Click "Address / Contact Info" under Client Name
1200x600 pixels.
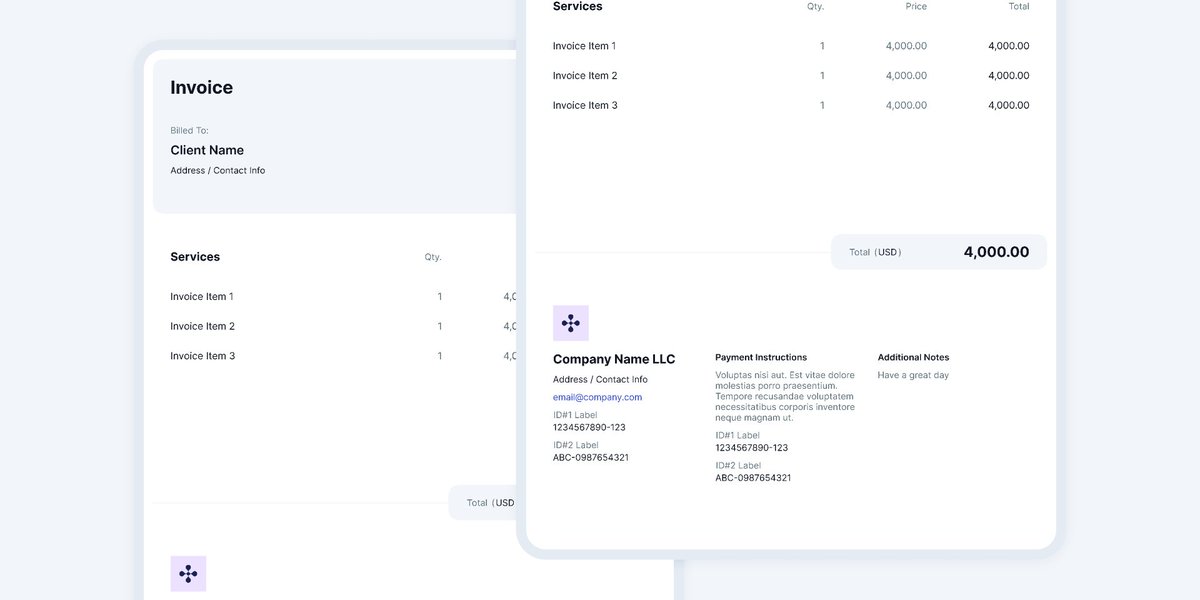coord(217,171)
